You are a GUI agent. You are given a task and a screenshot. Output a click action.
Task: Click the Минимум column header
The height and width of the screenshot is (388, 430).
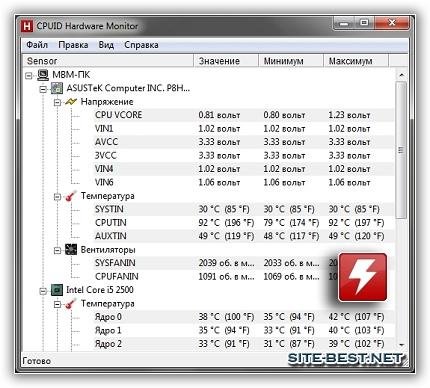291,61
